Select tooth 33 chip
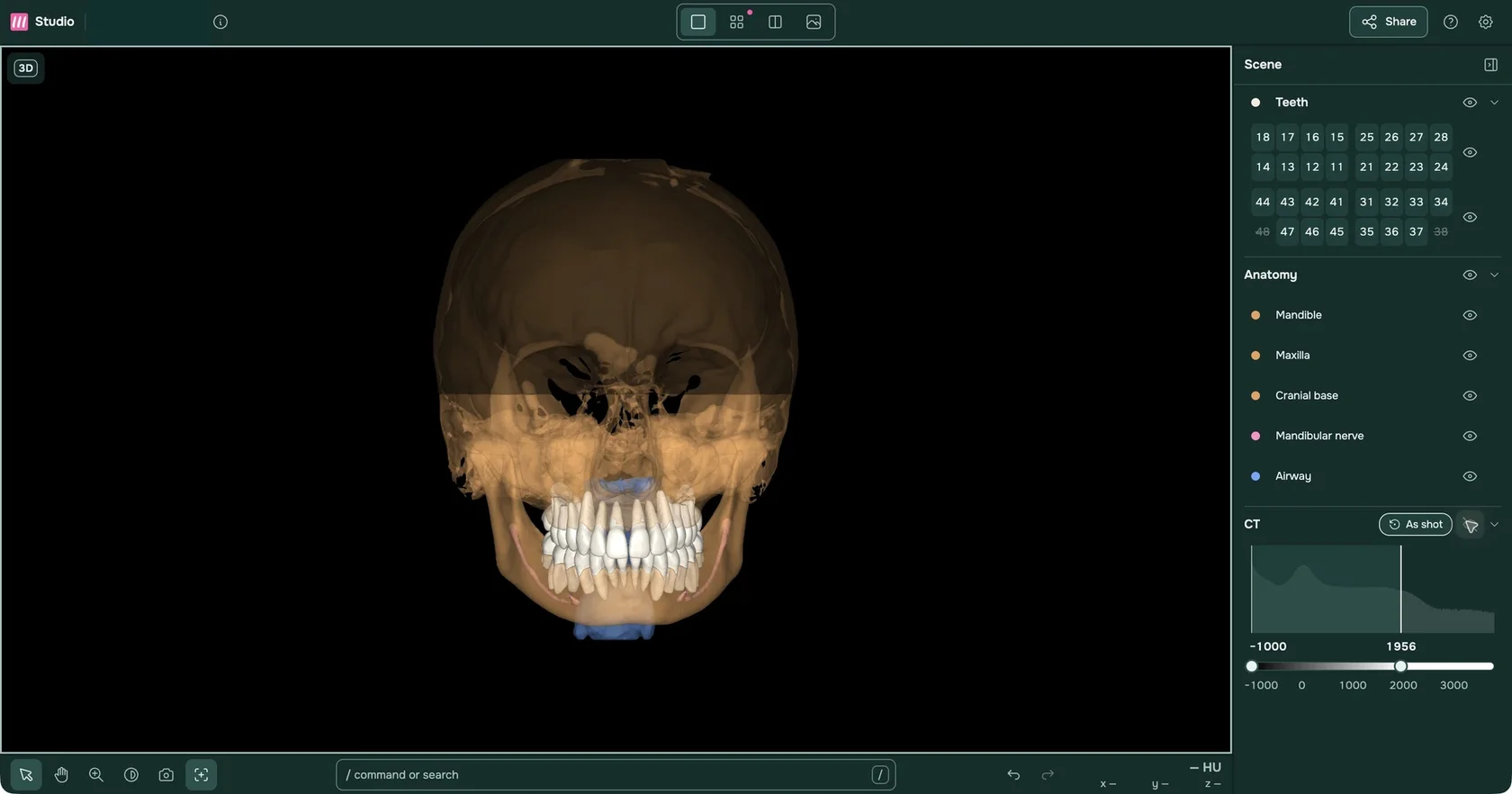The width and height of the screenshot is (1512, 794). pos(1416,202)
